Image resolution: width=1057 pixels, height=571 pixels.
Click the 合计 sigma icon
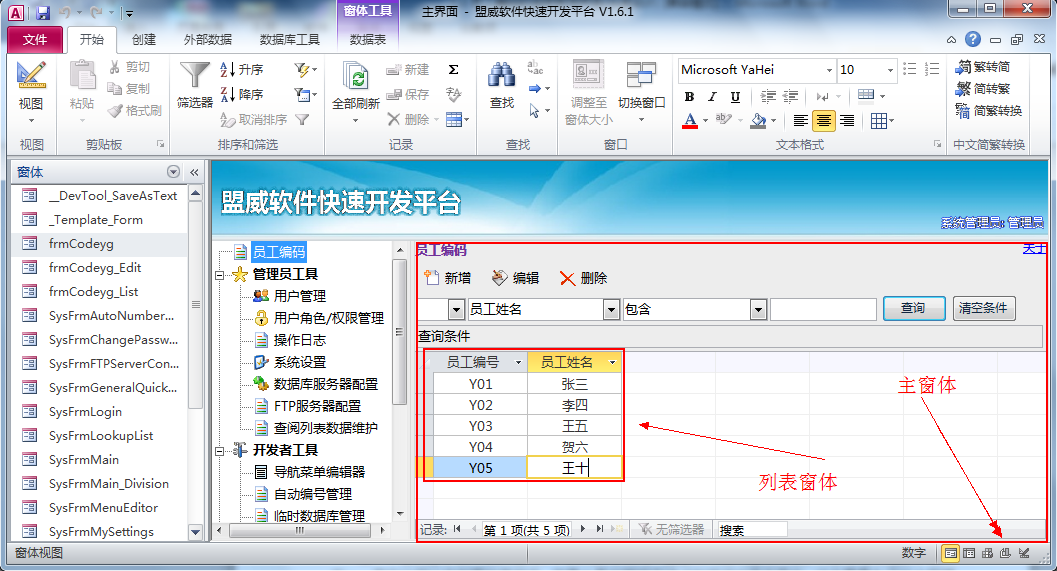coord(454,69)
